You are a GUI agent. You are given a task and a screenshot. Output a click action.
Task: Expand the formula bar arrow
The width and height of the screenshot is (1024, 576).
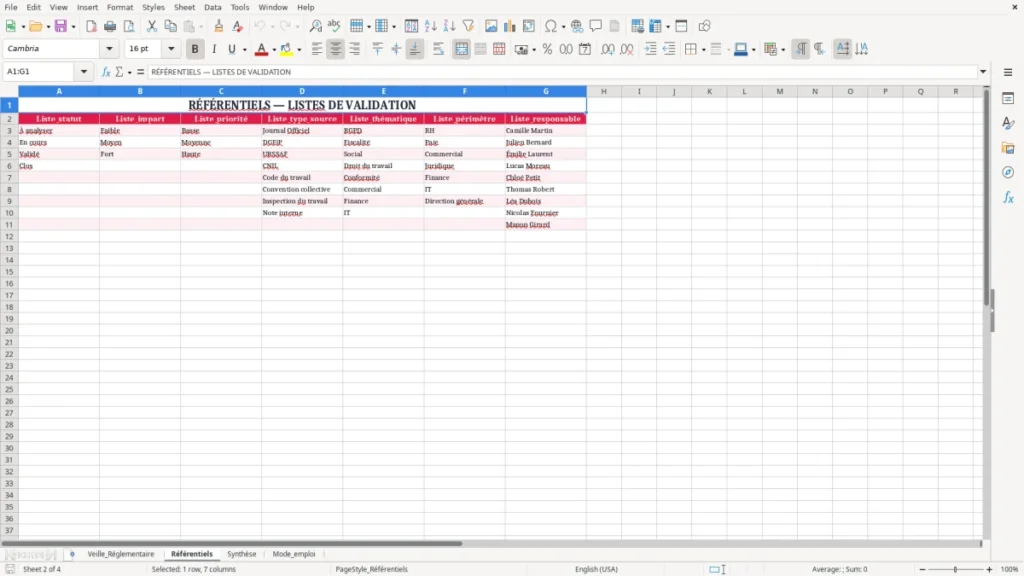click(983, 72)
